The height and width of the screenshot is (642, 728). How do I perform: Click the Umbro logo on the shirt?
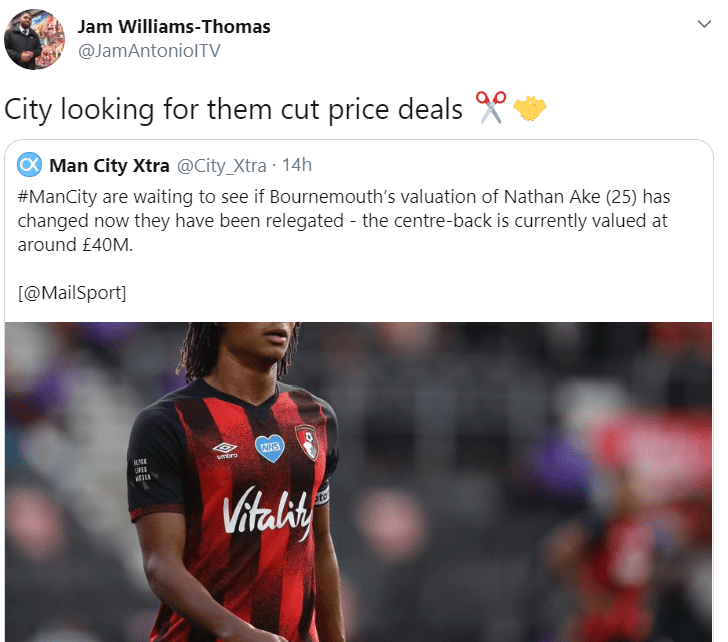tap(226, 450)
